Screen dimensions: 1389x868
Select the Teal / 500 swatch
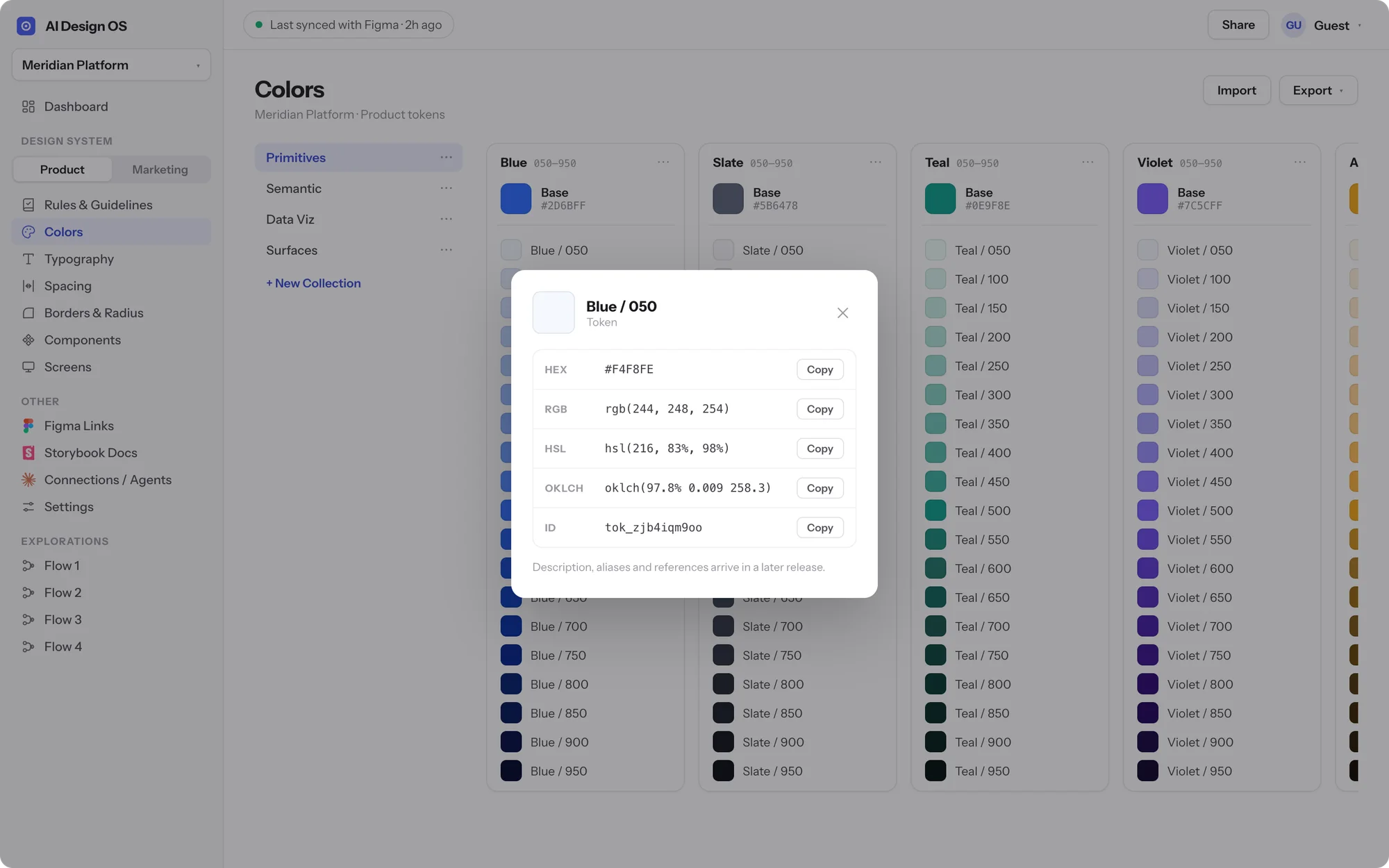point(935,510)
